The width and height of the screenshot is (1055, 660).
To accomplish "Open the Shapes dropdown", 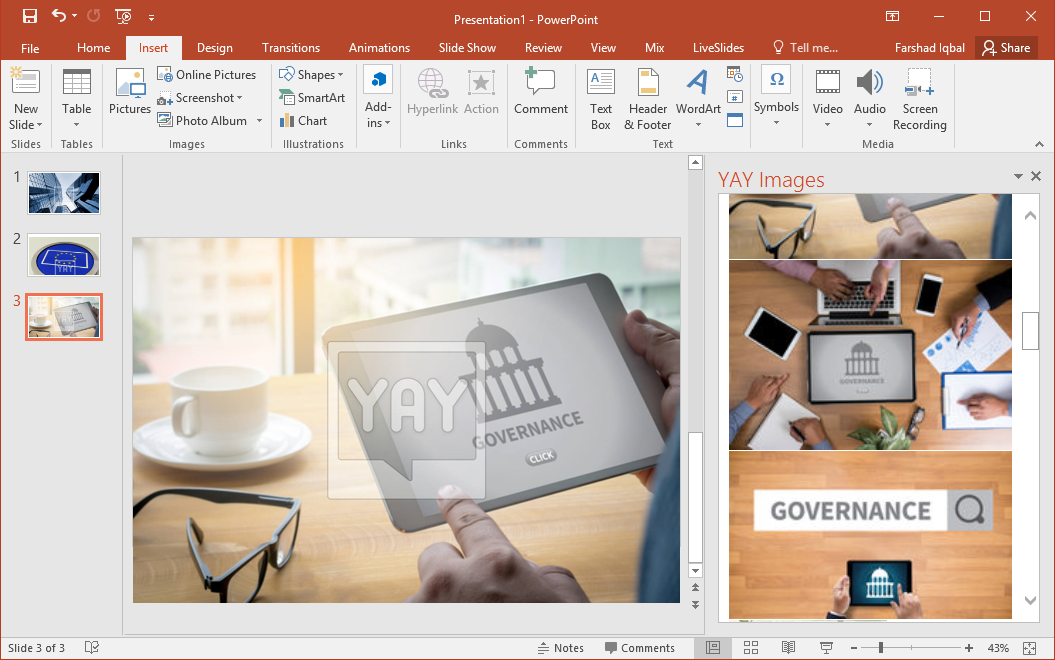I will click(313, 74).
